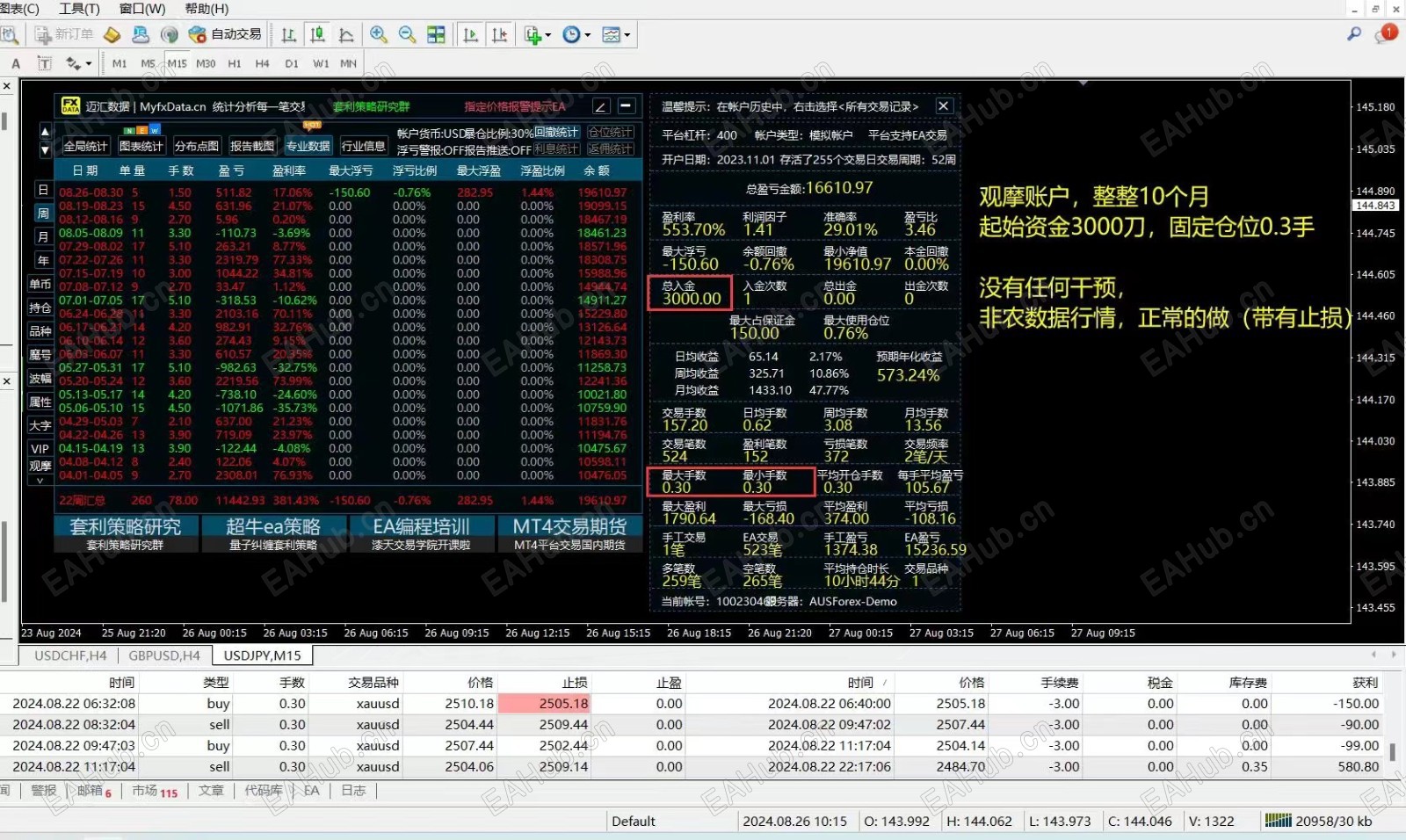This screenshot has width=1406, height=840.
Task: Switch timeframe to W1
Action: click(321, 63)
